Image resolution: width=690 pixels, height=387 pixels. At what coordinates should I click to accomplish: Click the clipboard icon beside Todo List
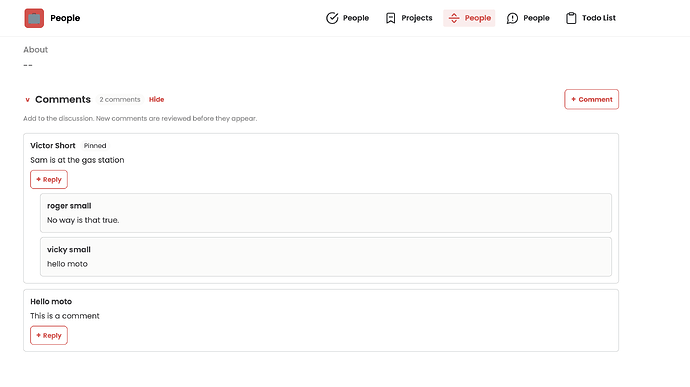coord(571,18)
